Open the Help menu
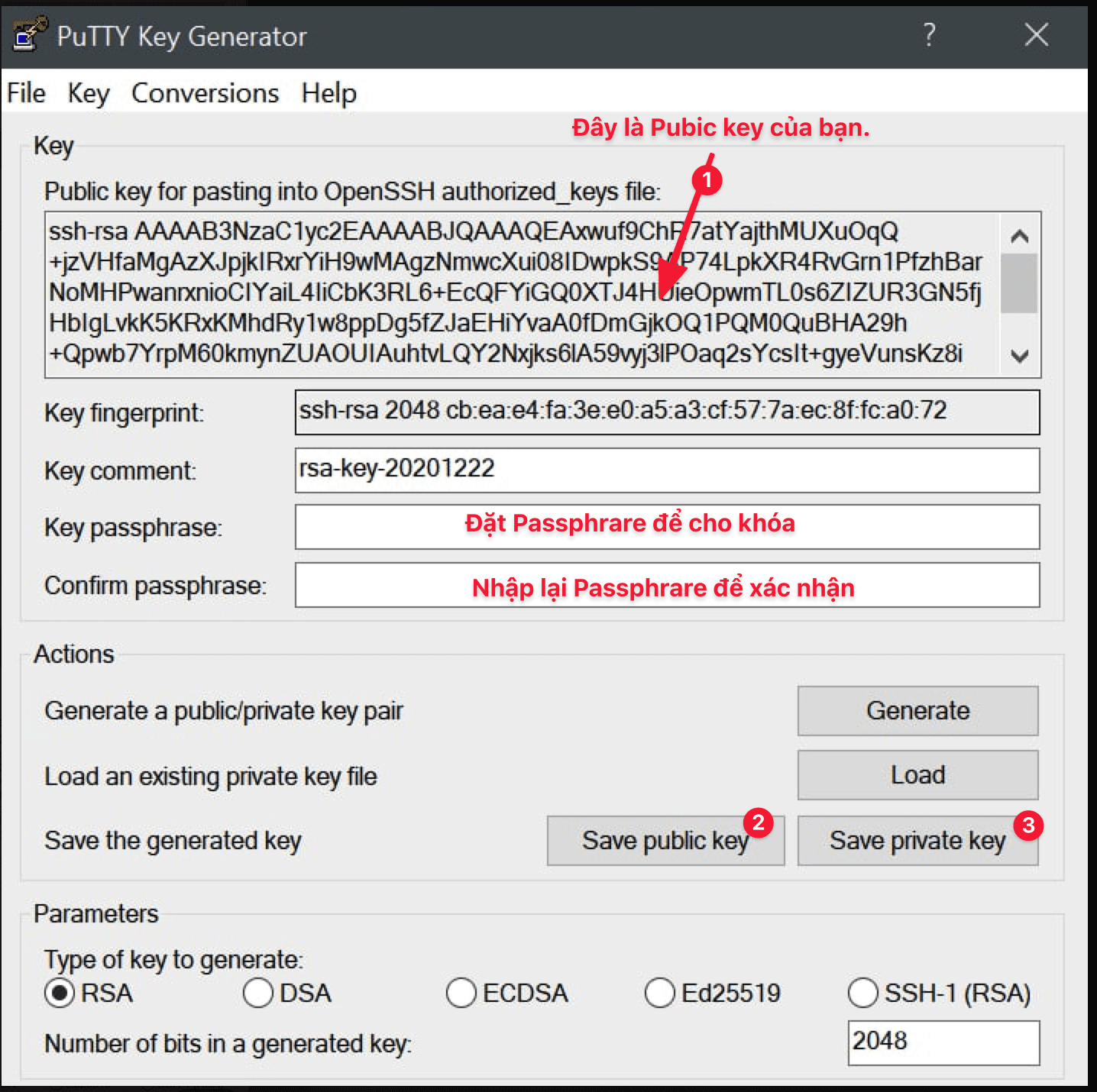 point(329,92)
